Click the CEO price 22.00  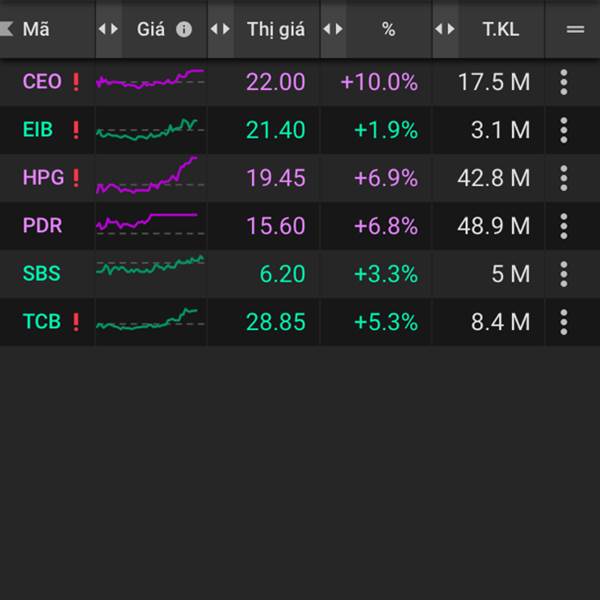point(276,82)
